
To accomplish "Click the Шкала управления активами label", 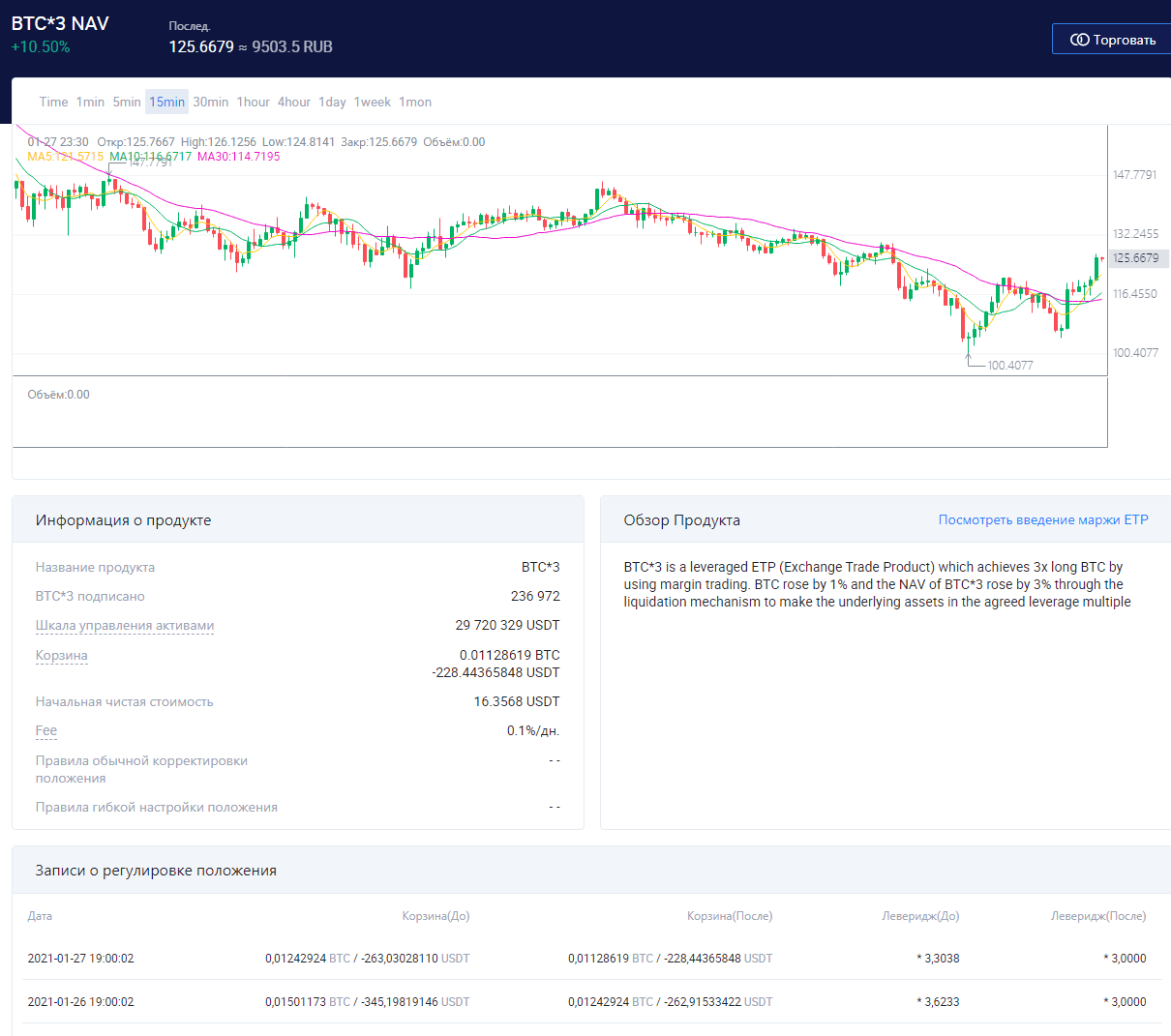I will coord(125,626).
